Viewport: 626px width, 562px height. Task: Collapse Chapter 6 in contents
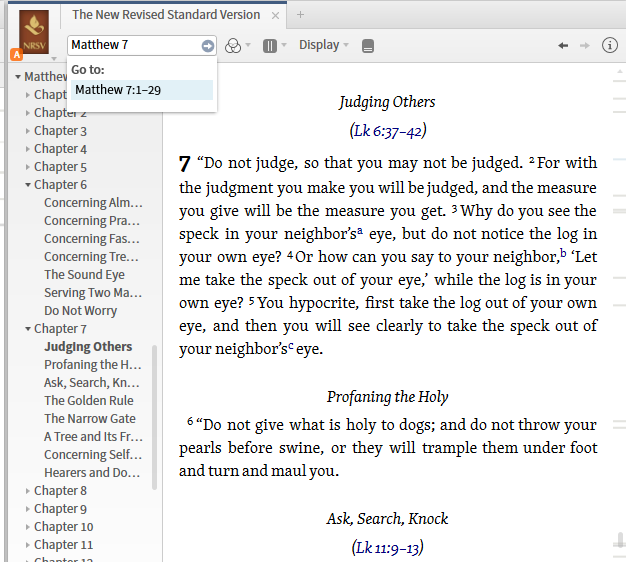[28, 185]
